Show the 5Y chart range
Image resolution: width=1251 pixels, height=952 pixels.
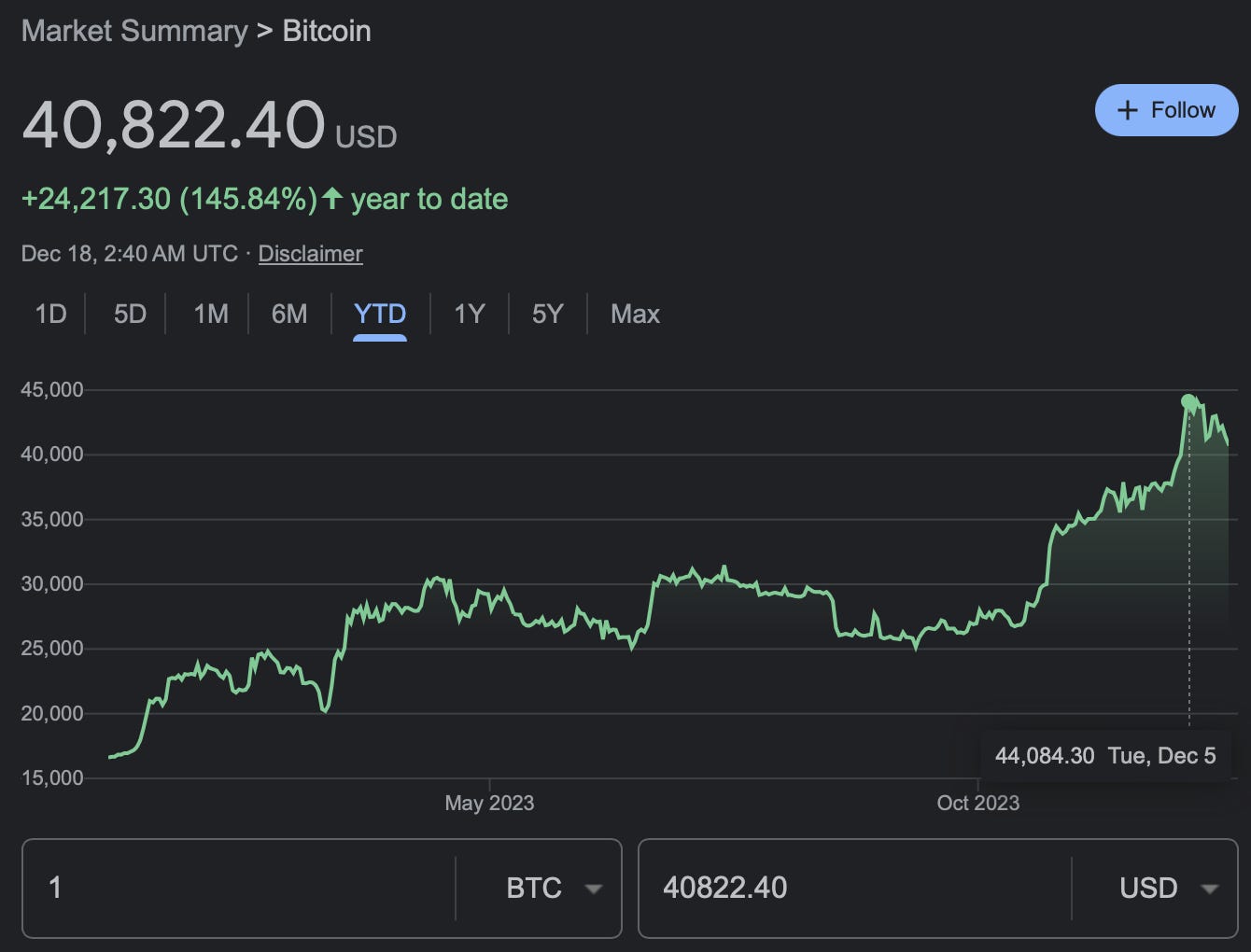coord(548,314)
